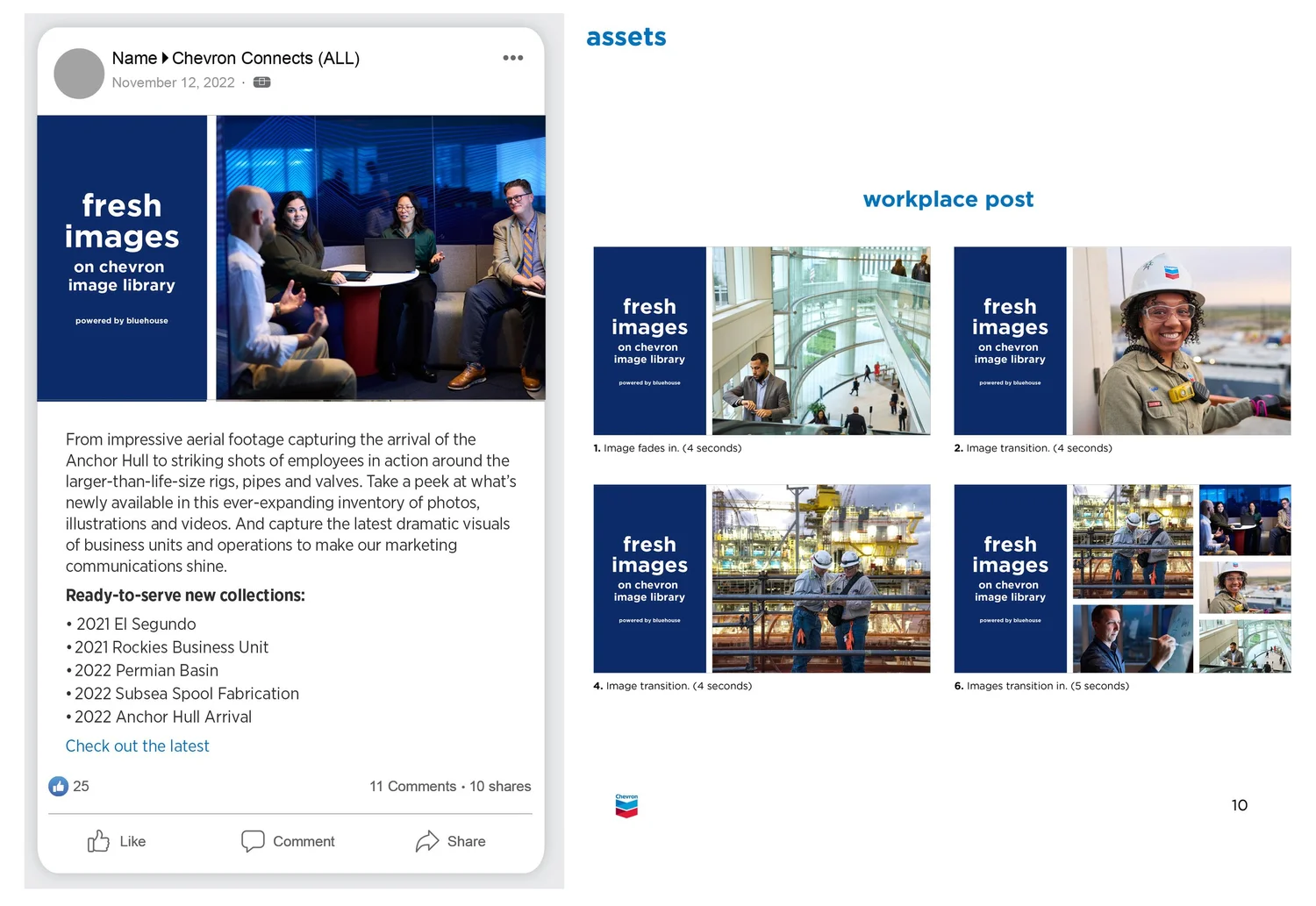
Task: Click caption 4. Image transition. (4 seconds)
Action: pyautogui.click(x=673, y=686)
